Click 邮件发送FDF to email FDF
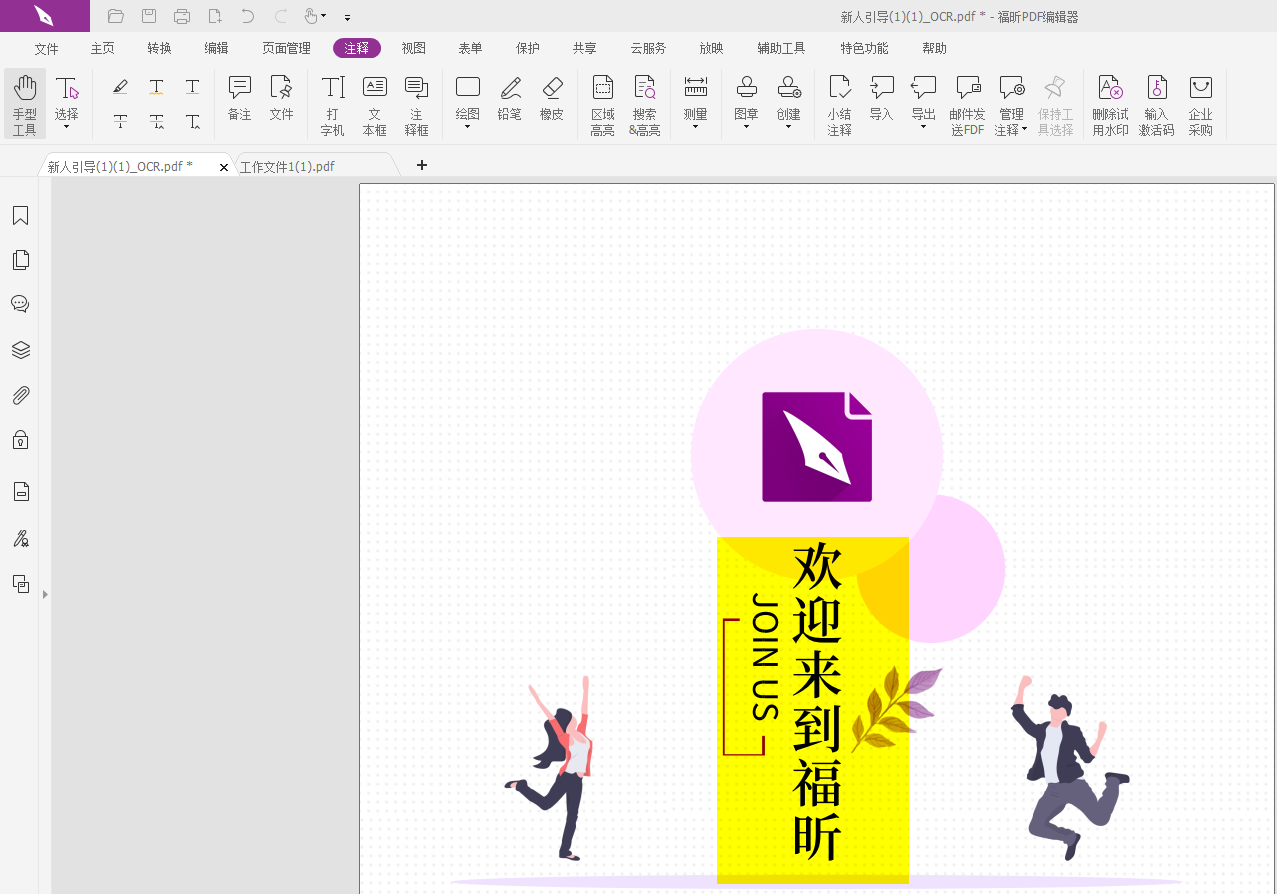This screenshot has width=1277, height=894. pyautogui.click(x=966, y=103)
